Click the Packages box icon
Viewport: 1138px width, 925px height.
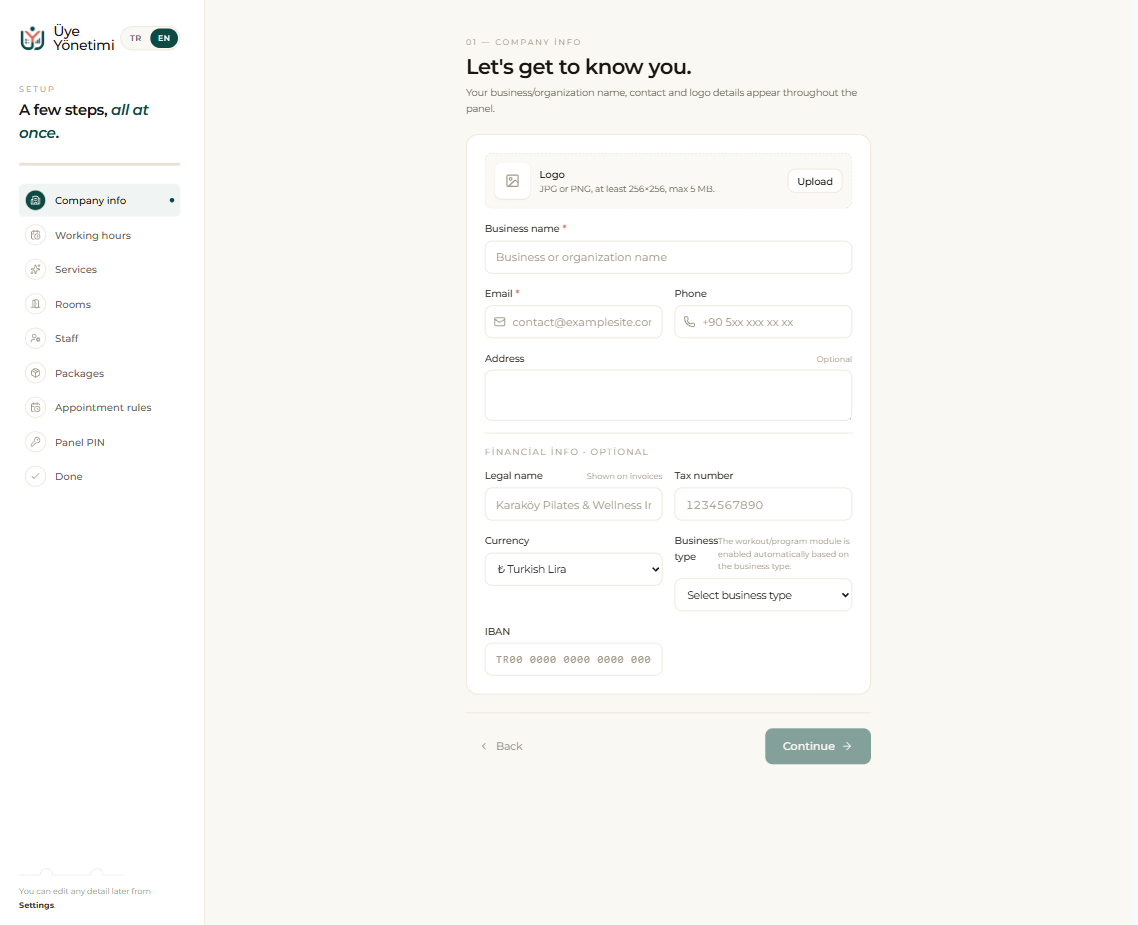click(36, 373)
